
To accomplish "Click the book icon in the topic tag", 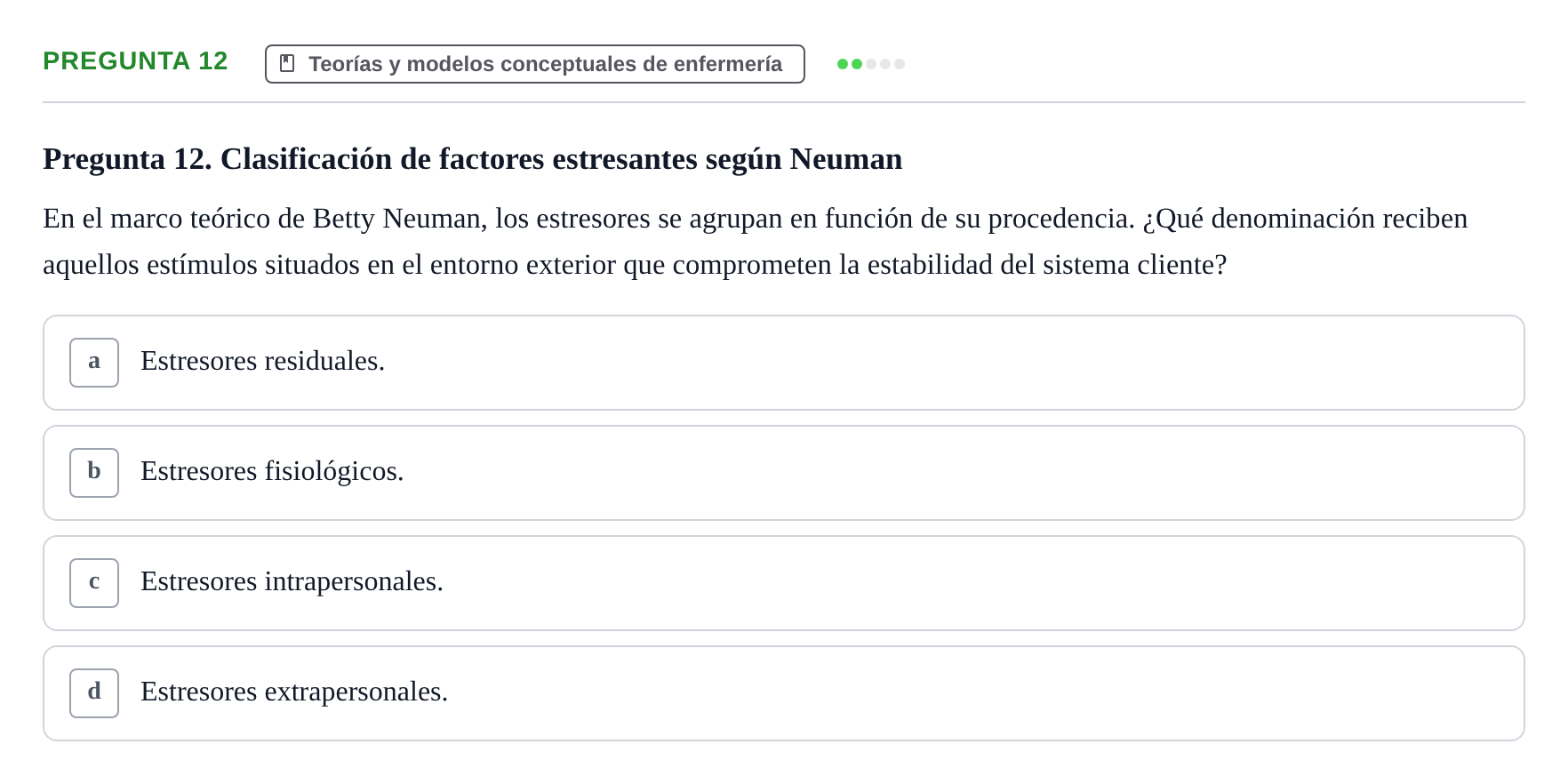I will (287, 63).
